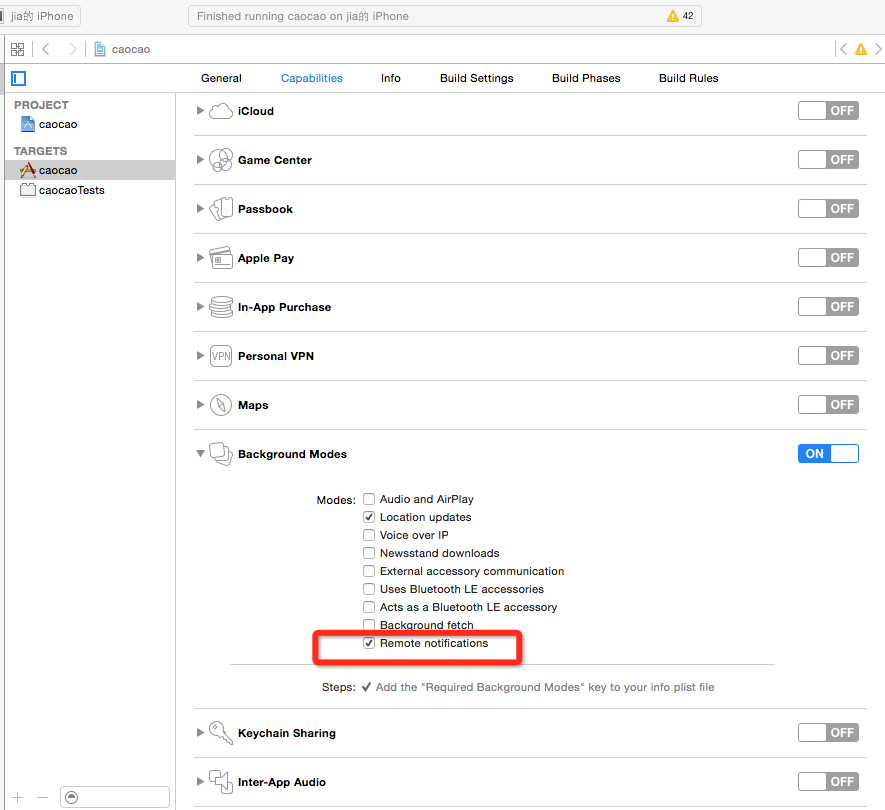The width and height of the screenshot is (885, 810).
Task: Open the related items grid icon
Action: point(17,49)
